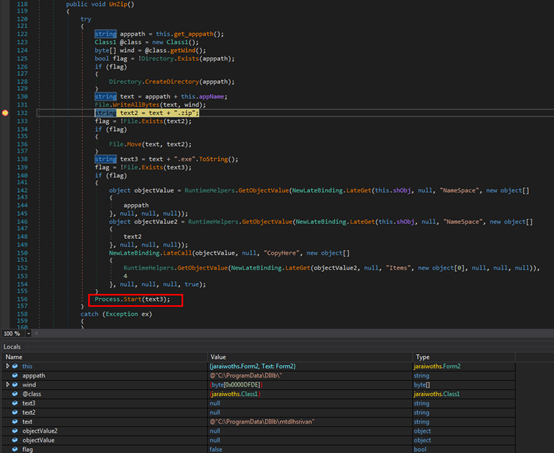This screenshot has width=554, height=453.
Task: Click the variable icon beside flag
Action: click(x=15, y=449)
